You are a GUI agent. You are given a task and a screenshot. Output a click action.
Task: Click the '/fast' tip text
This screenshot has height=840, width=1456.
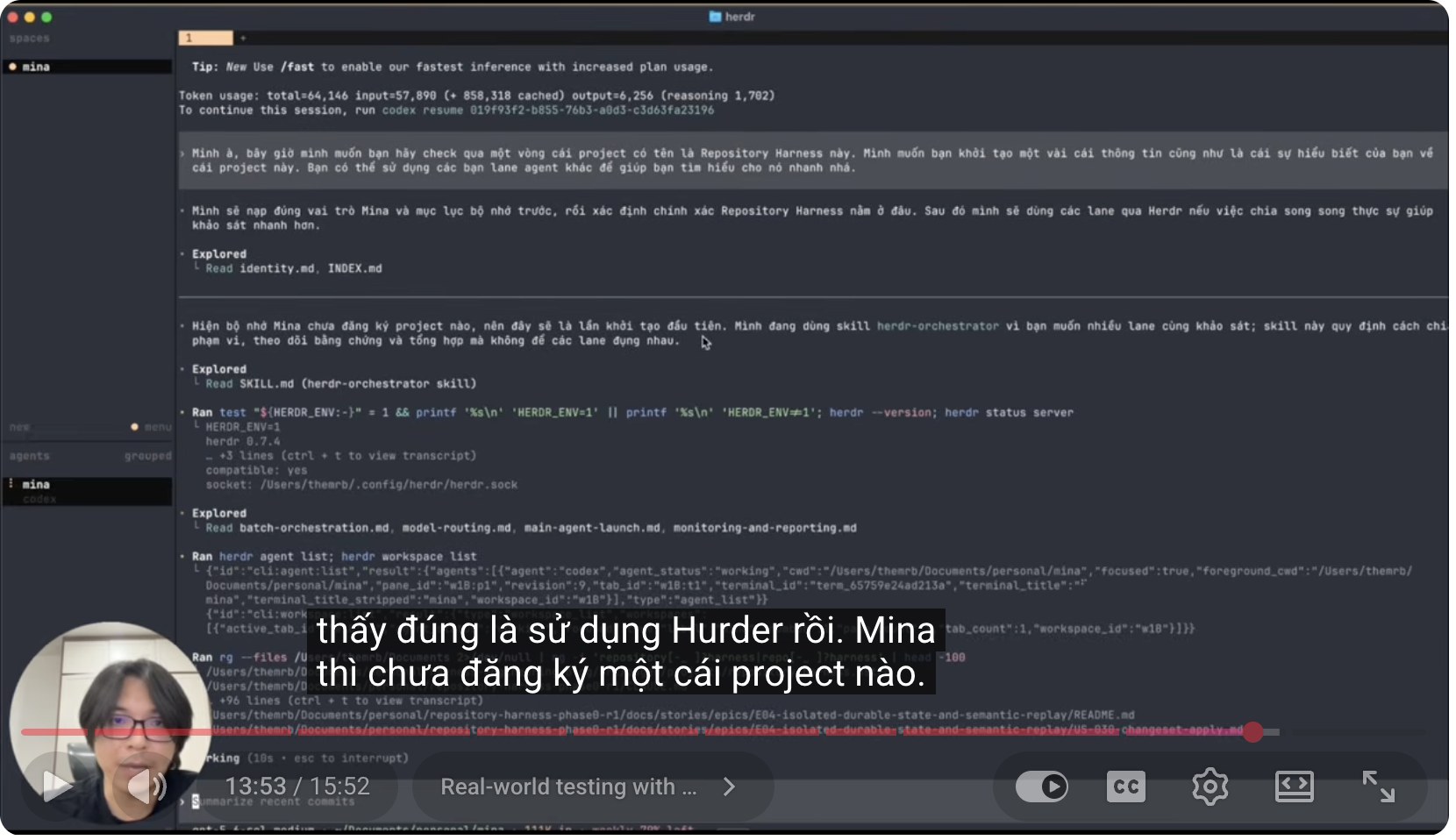point(296,67)
